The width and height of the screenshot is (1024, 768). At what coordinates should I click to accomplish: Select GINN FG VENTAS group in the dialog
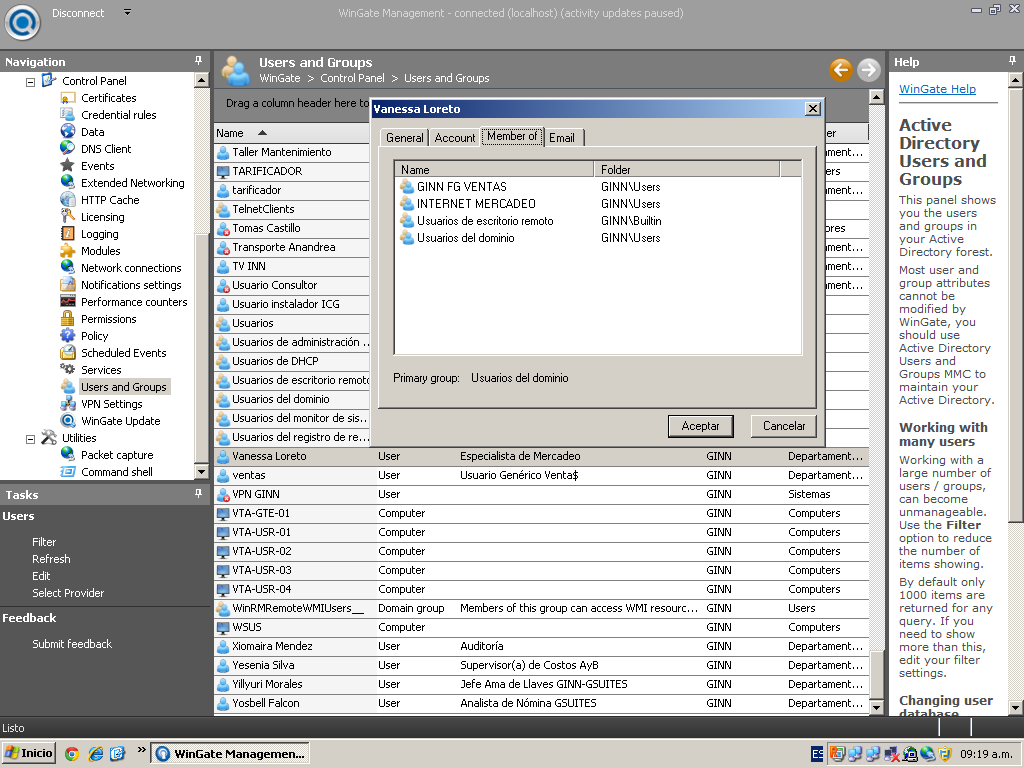point(461,187)
